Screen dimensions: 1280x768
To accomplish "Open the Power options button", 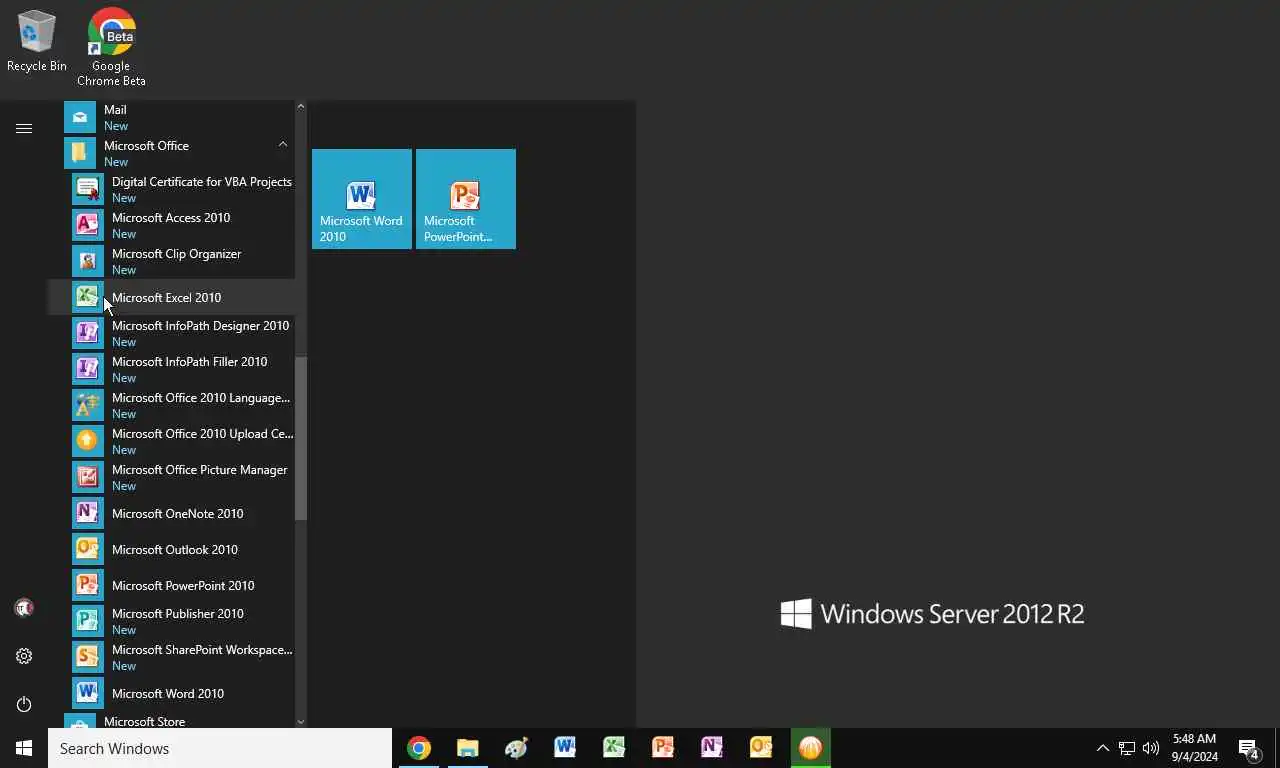I will point(24,704).
